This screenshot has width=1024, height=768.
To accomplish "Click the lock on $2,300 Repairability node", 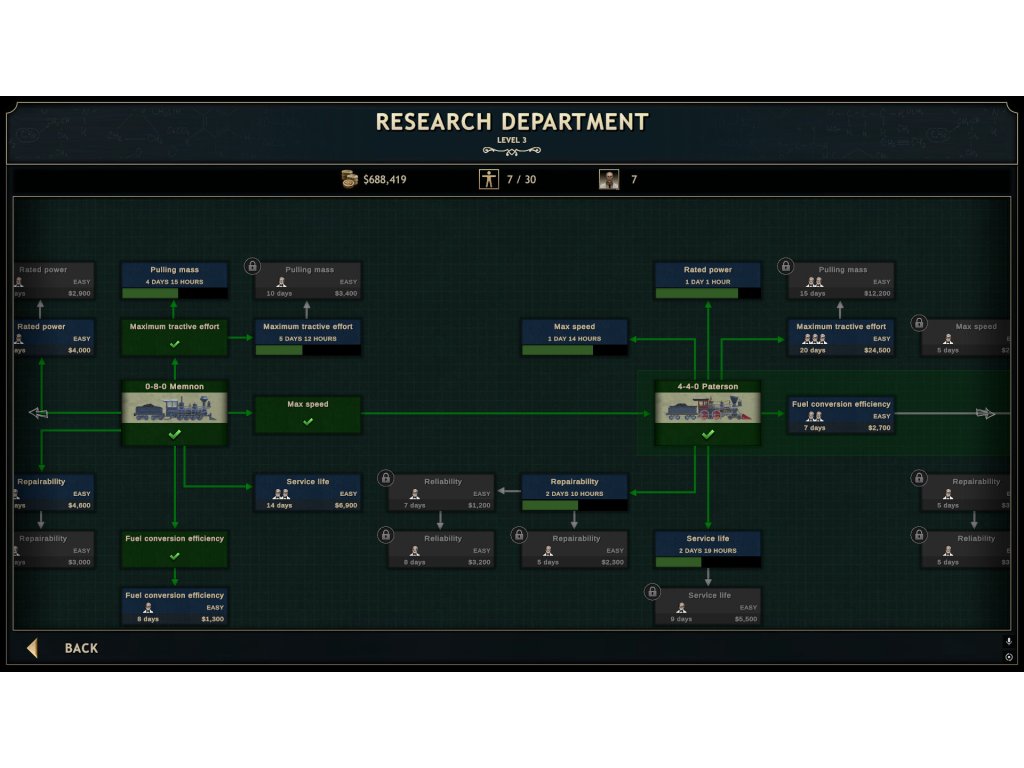I will 519,535.
